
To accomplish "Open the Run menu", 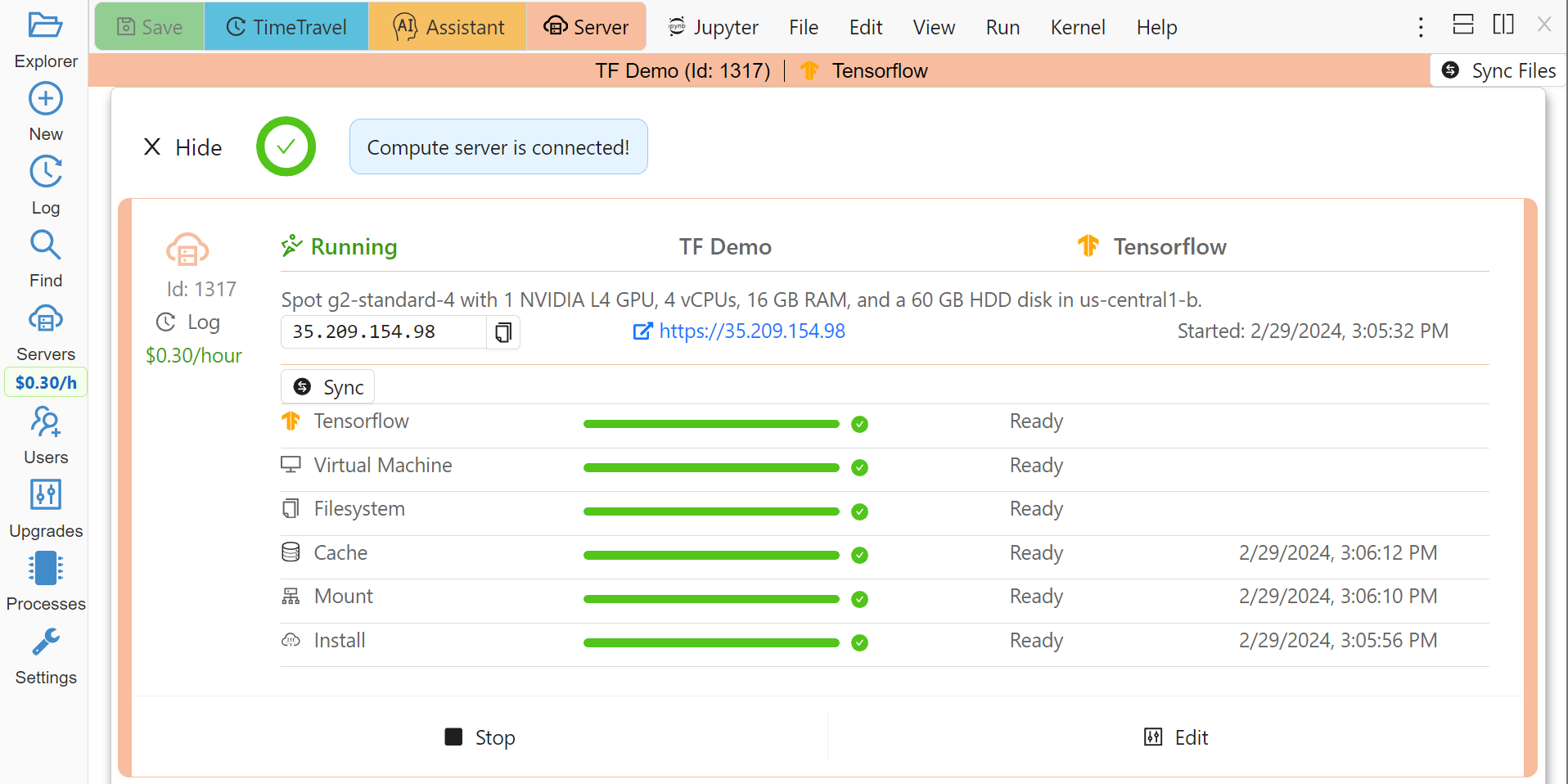I will pyautogui.click(x=1002, y=27).
